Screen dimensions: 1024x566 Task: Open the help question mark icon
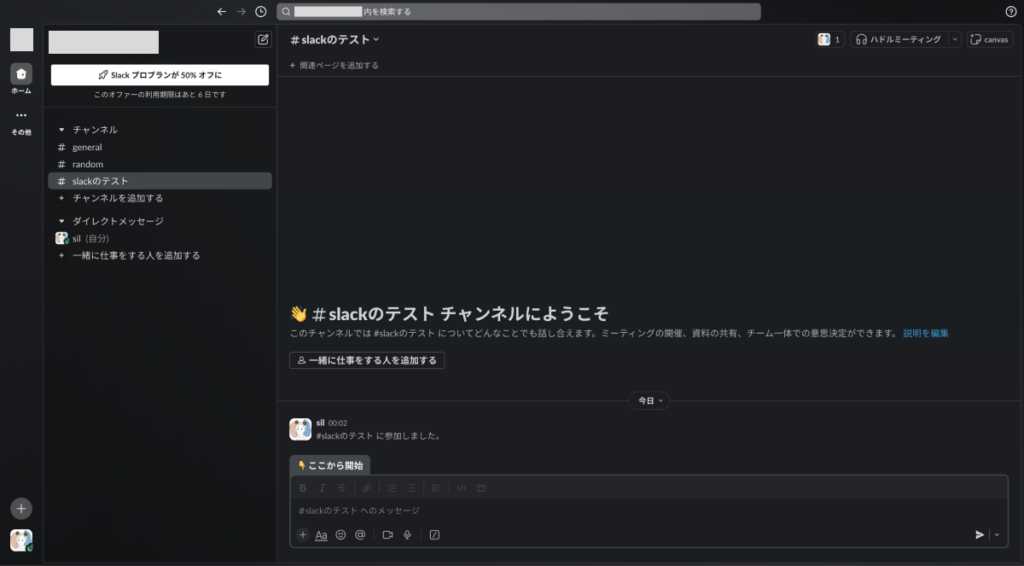[1010, 11]
